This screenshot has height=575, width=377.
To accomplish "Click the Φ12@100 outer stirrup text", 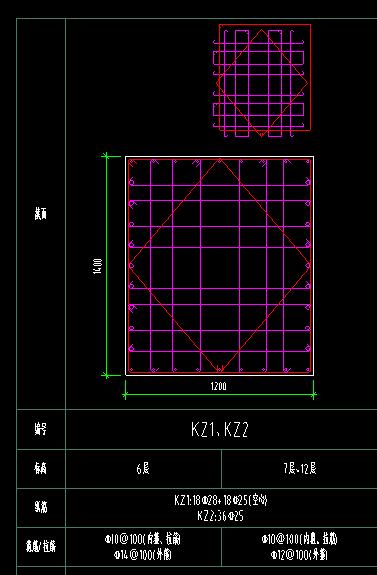I will (x=299, y=555).
